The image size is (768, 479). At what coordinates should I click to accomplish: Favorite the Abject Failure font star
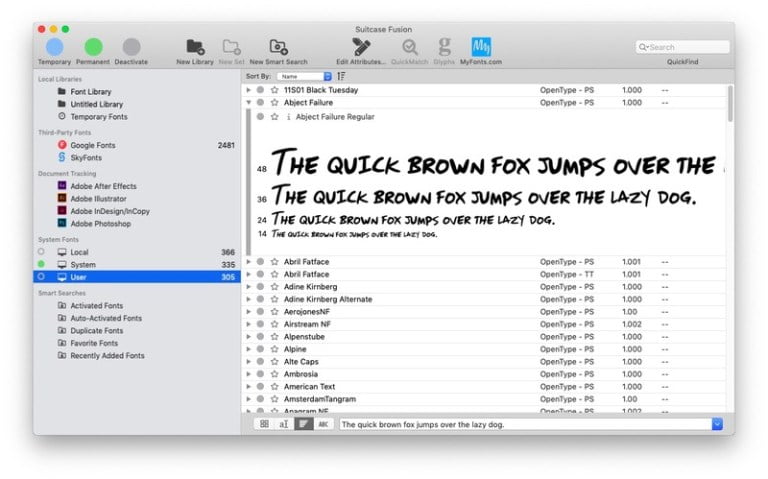click(x=274, y=102)
